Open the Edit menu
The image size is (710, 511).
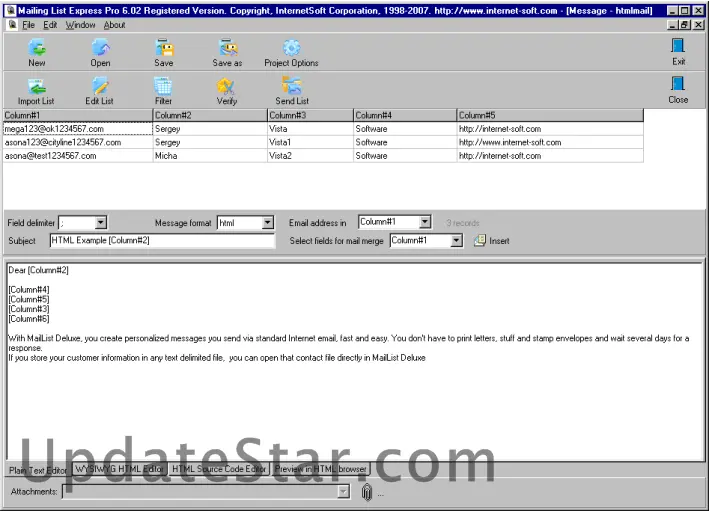[50, 25]
